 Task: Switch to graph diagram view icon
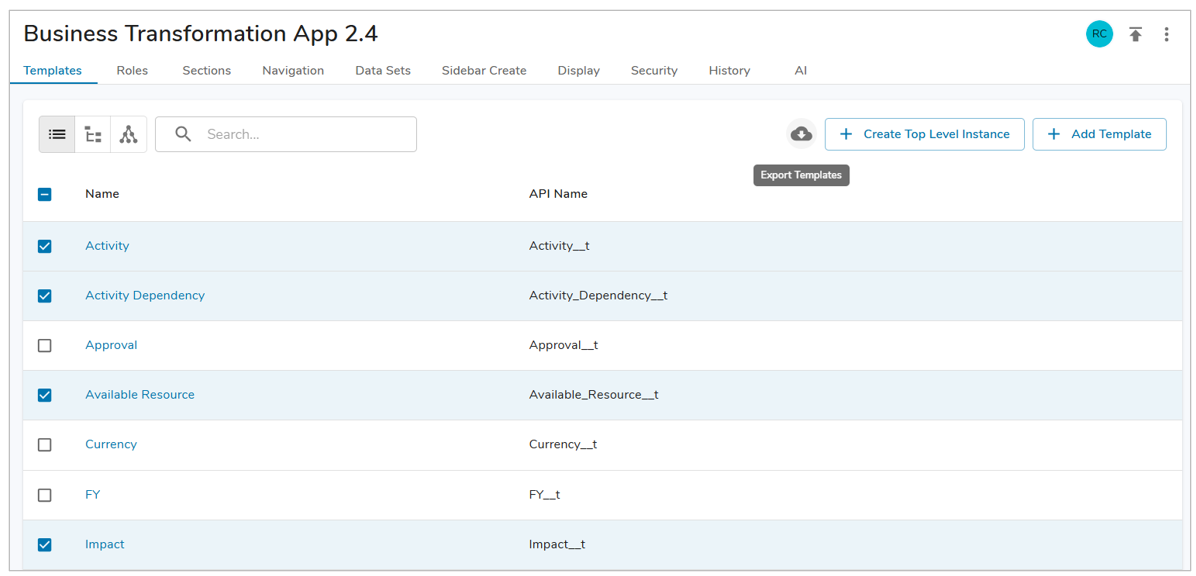[x=129, y=134]
